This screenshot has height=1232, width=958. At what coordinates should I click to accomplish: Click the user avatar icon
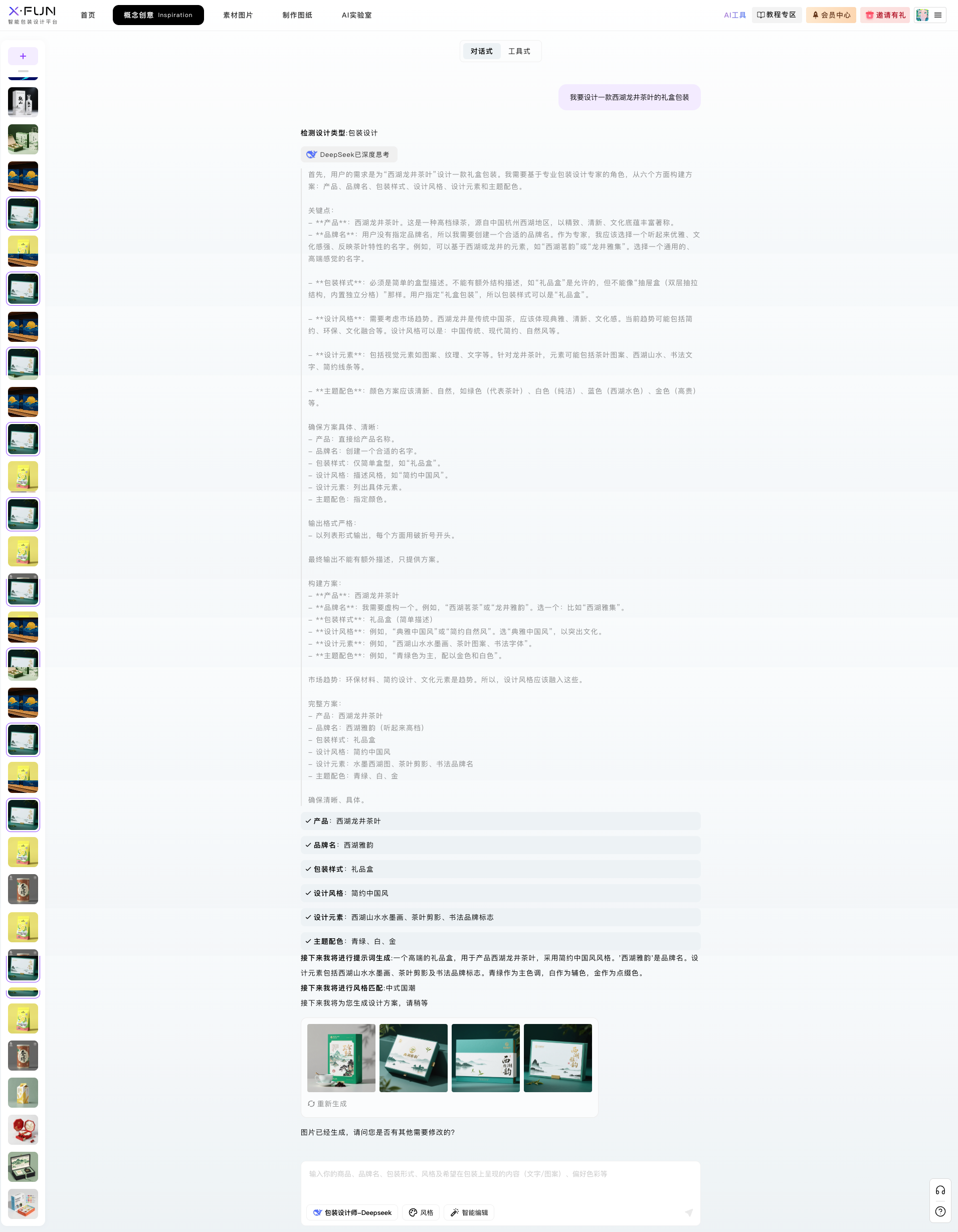[922, 15]
